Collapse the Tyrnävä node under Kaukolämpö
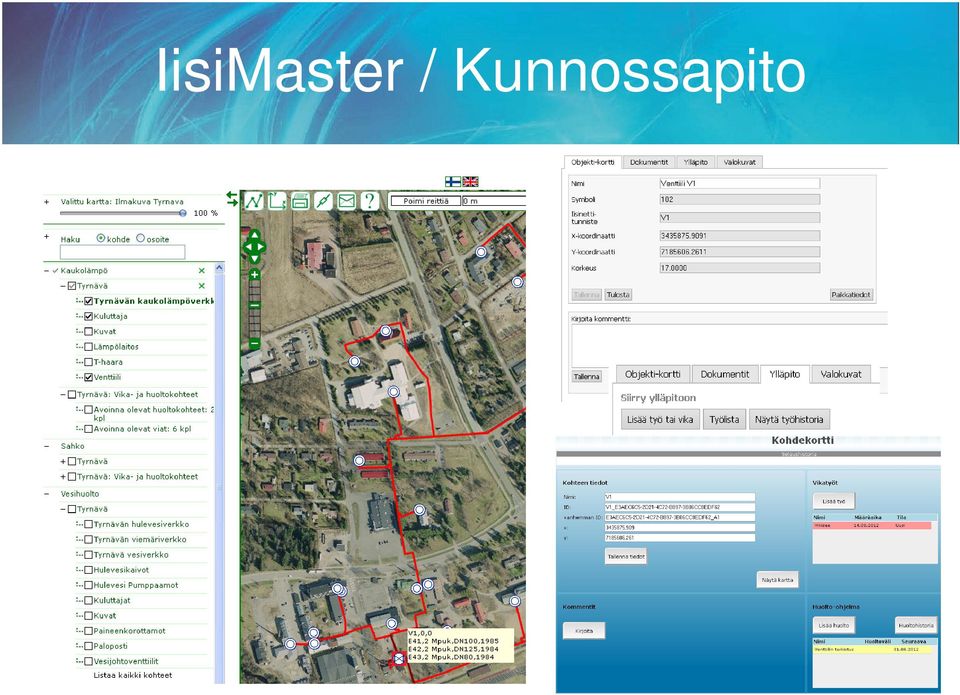 (63, 286)
